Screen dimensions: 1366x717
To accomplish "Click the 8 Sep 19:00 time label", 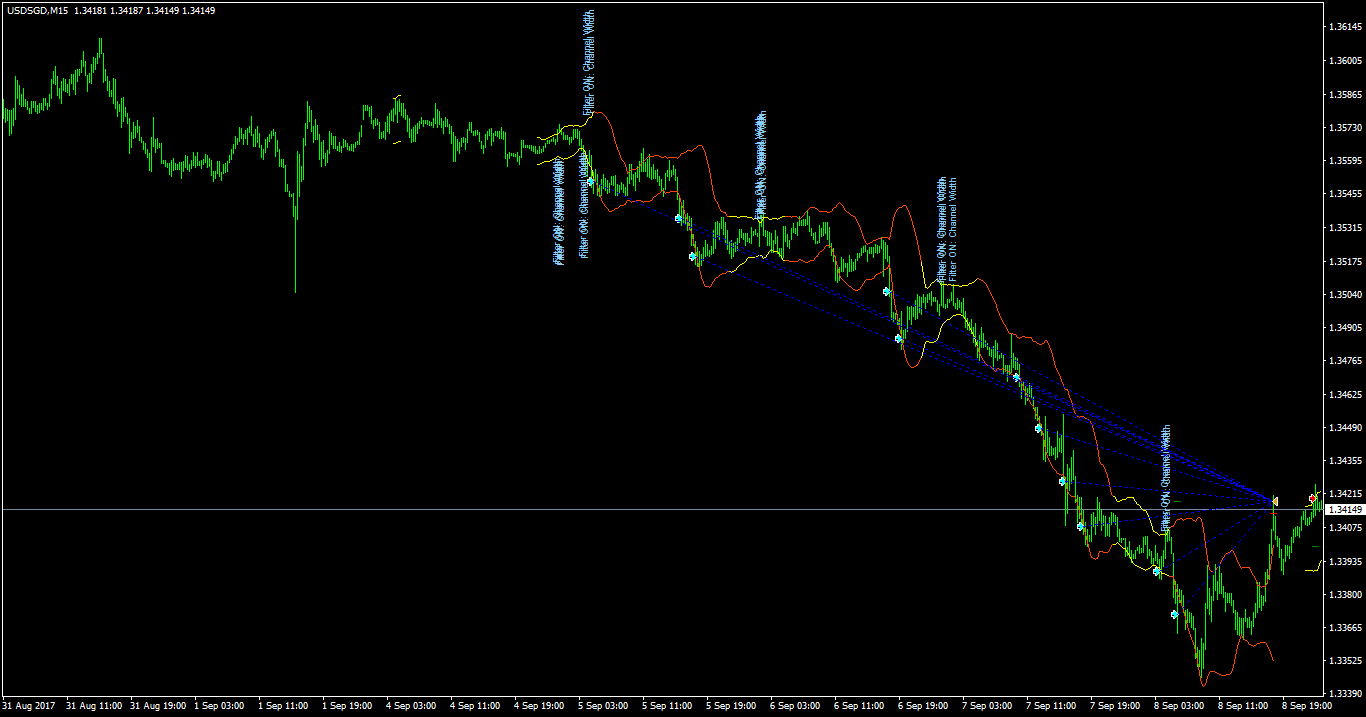I will [1307, 706].
